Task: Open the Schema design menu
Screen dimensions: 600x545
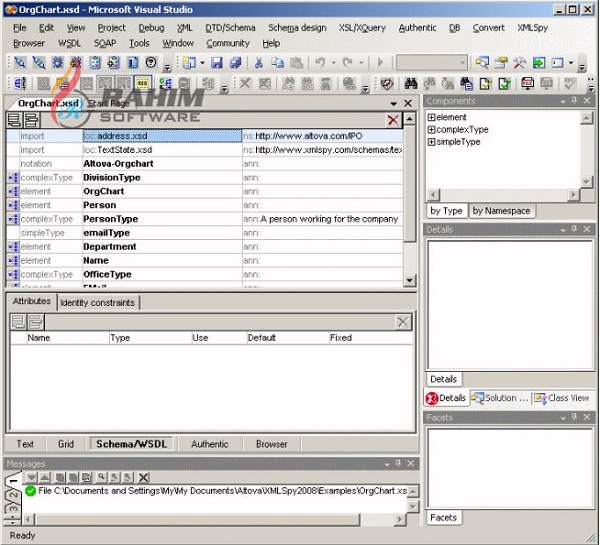Action: click(295, 28)
